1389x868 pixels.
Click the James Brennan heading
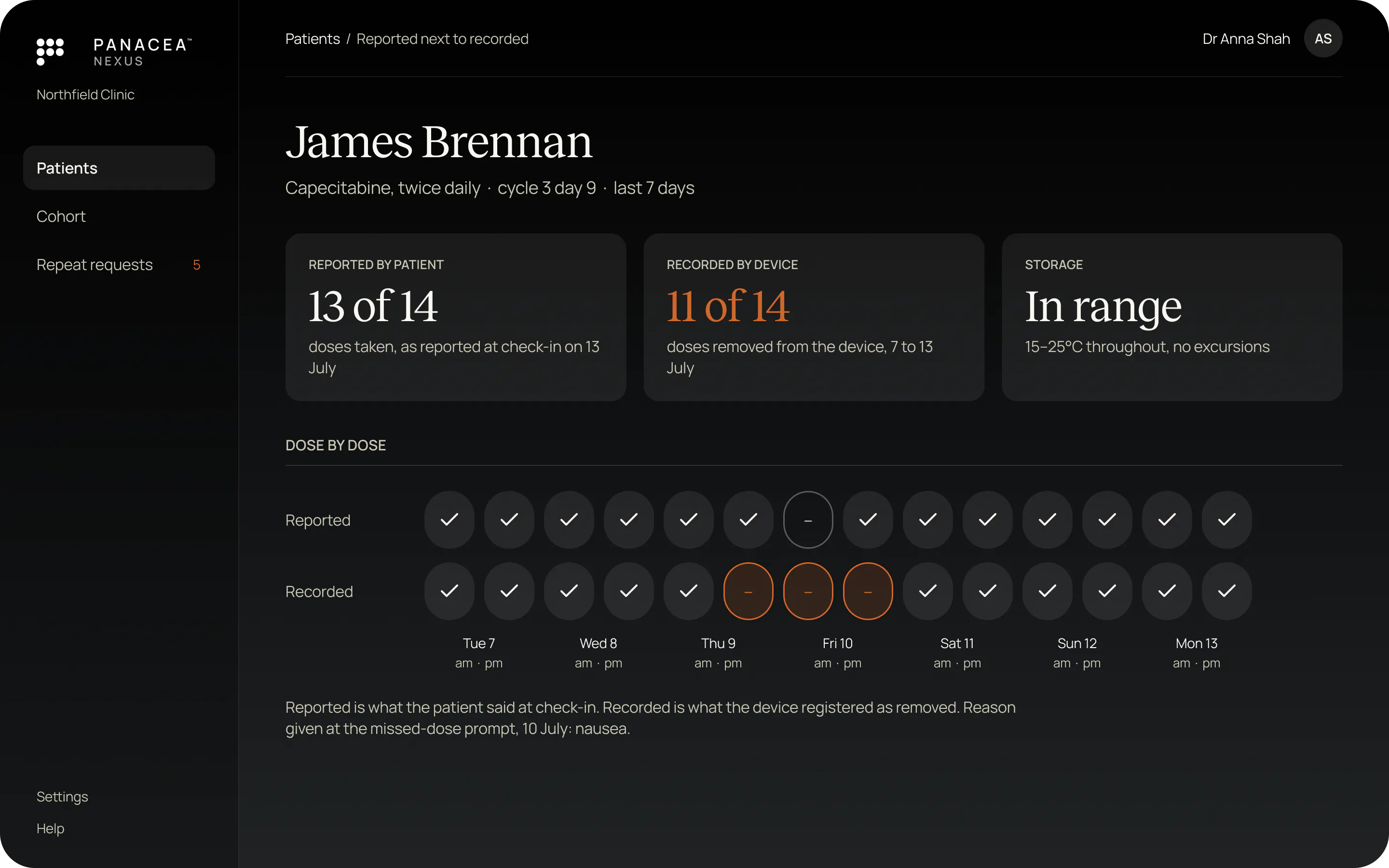click(439, 142)
